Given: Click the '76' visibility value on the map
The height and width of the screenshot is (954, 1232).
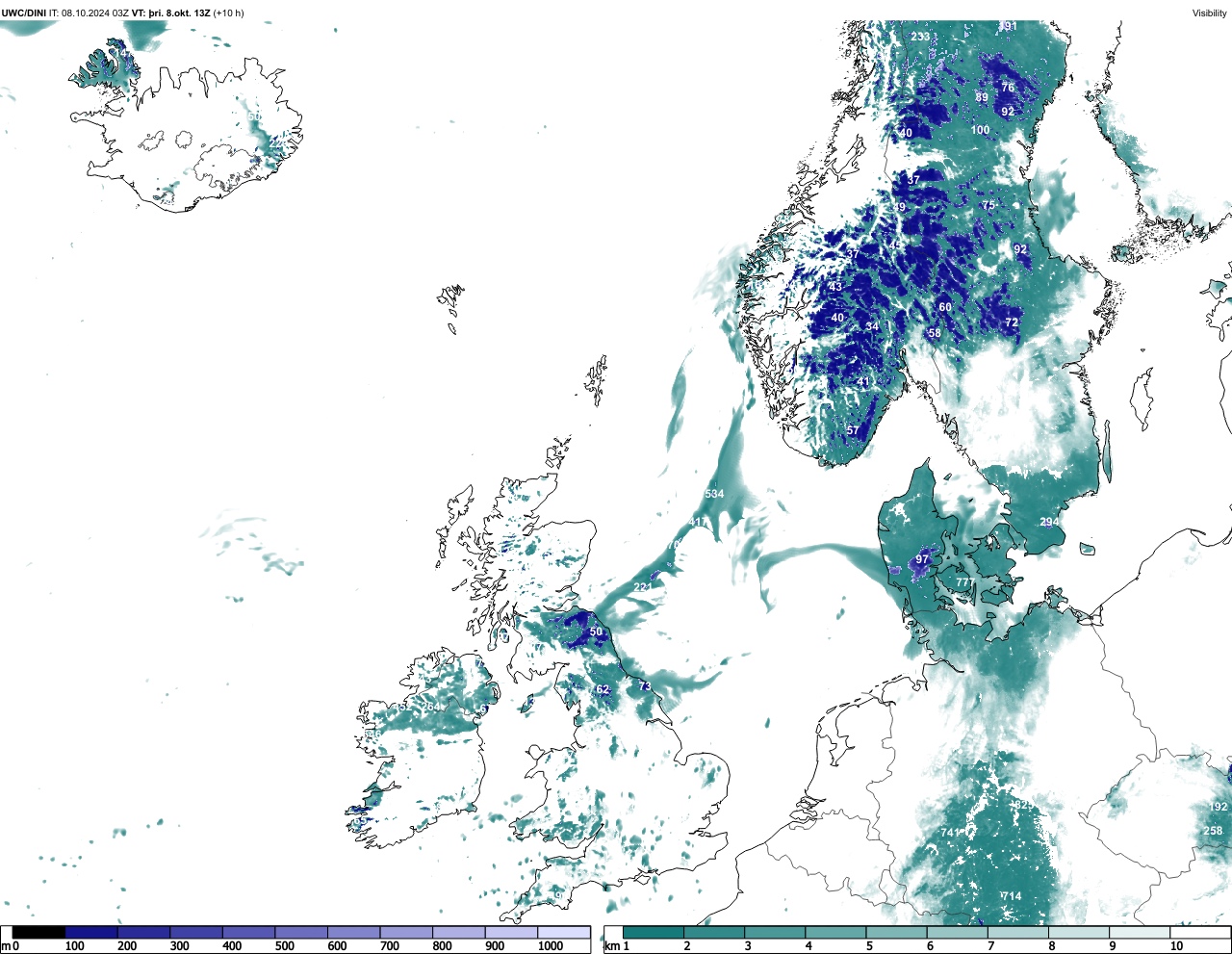Looking at the screenshot, I should tap(1008, 88).
